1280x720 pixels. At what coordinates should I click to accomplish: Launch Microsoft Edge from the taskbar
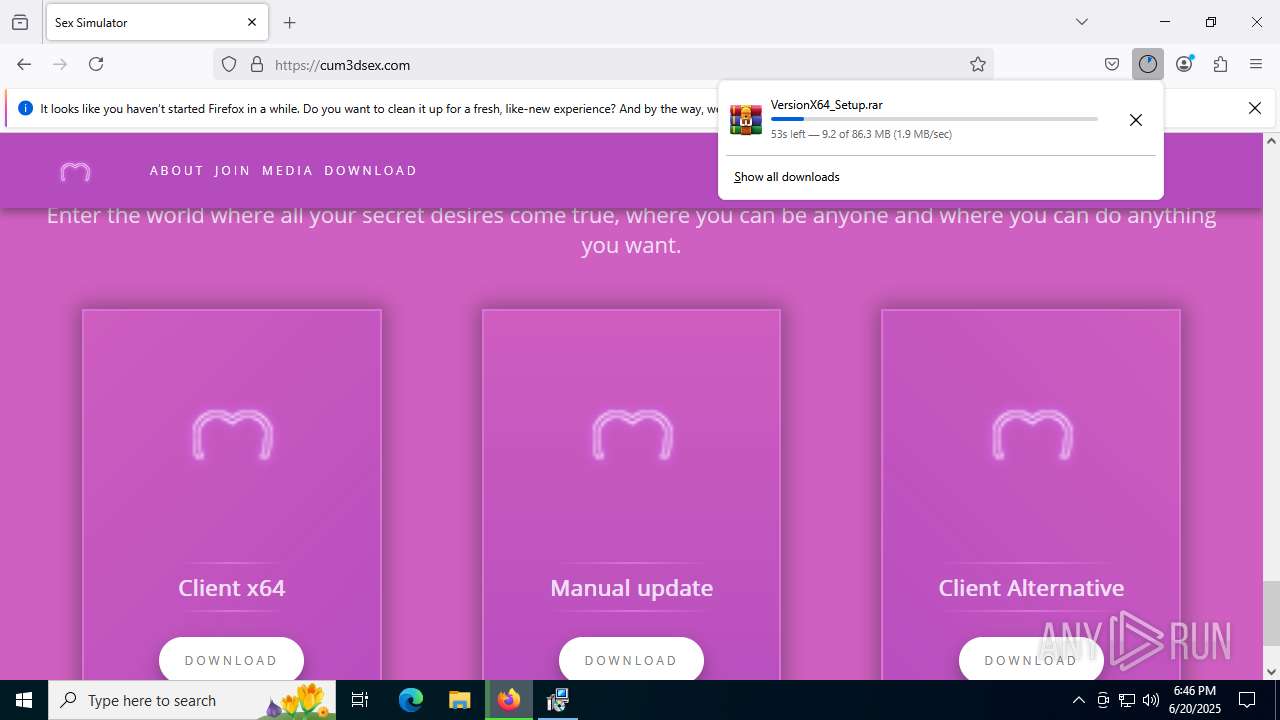tap(411, 700)
